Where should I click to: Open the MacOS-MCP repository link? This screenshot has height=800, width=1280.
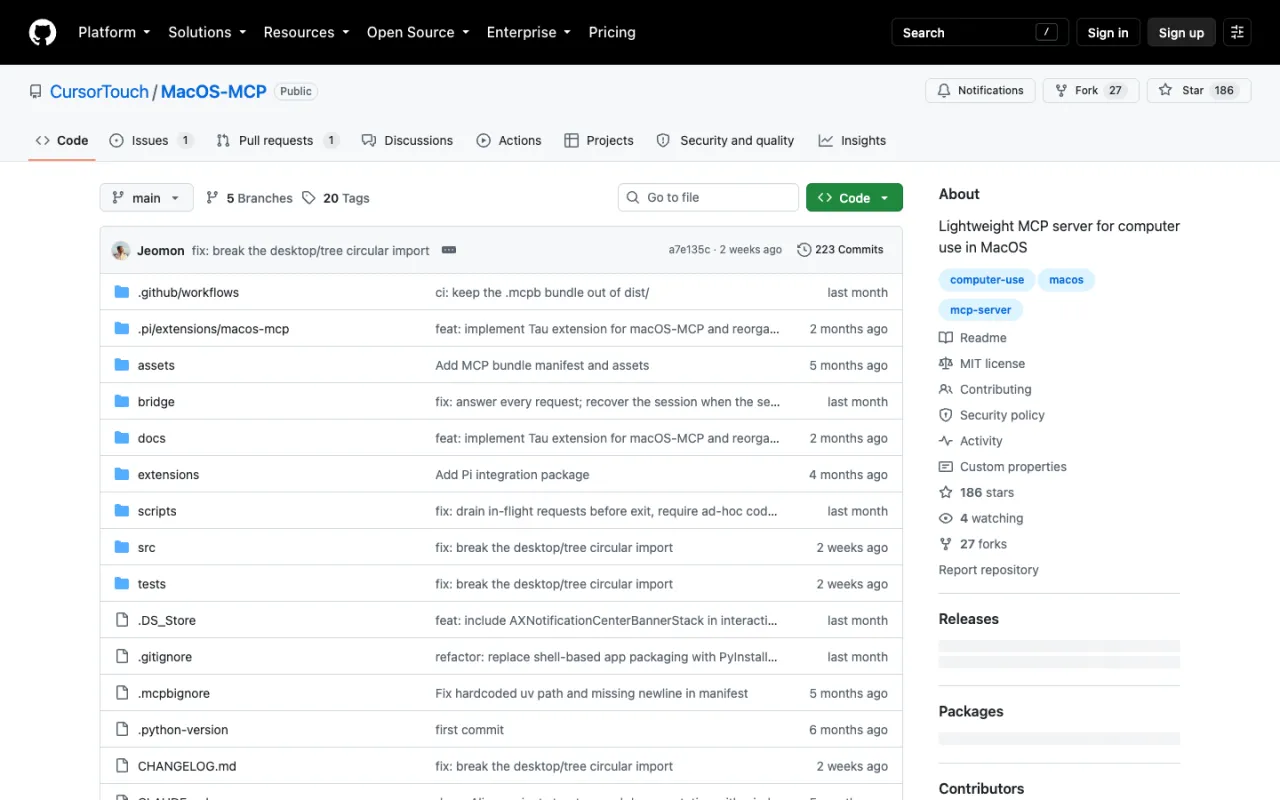coord(214,91)
